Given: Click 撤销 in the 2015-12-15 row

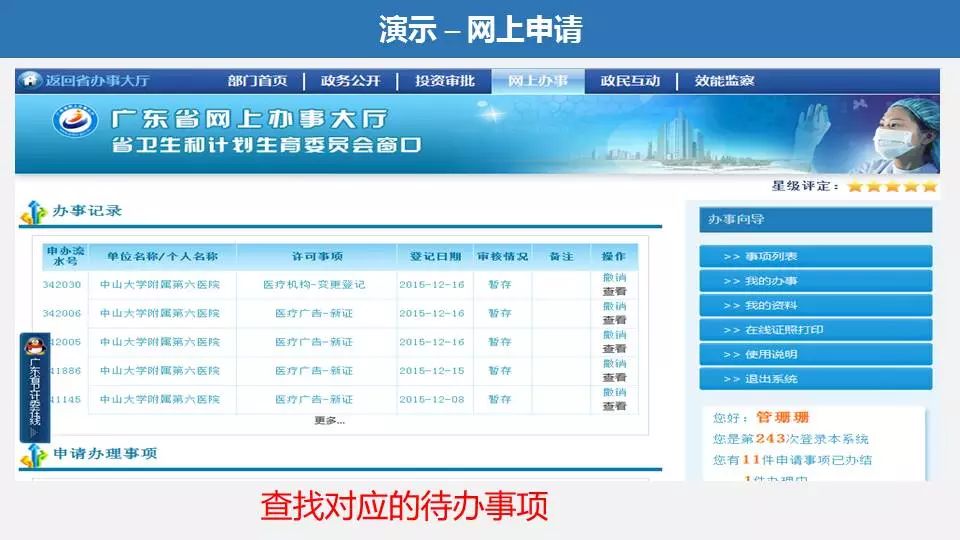Looking at the screenshot, I should tap(614, 364).
